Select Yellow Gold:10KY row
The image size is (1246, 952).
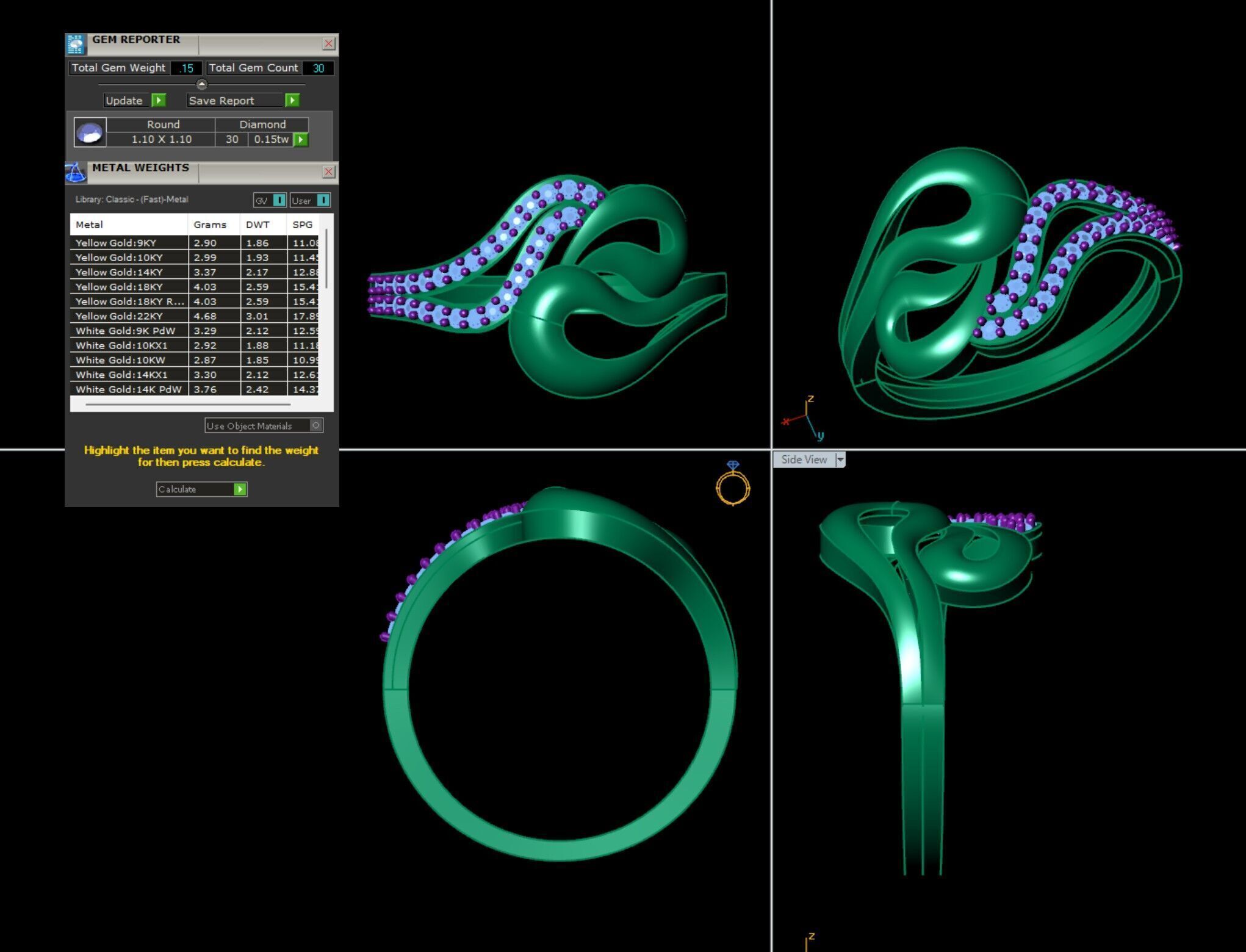194,257
